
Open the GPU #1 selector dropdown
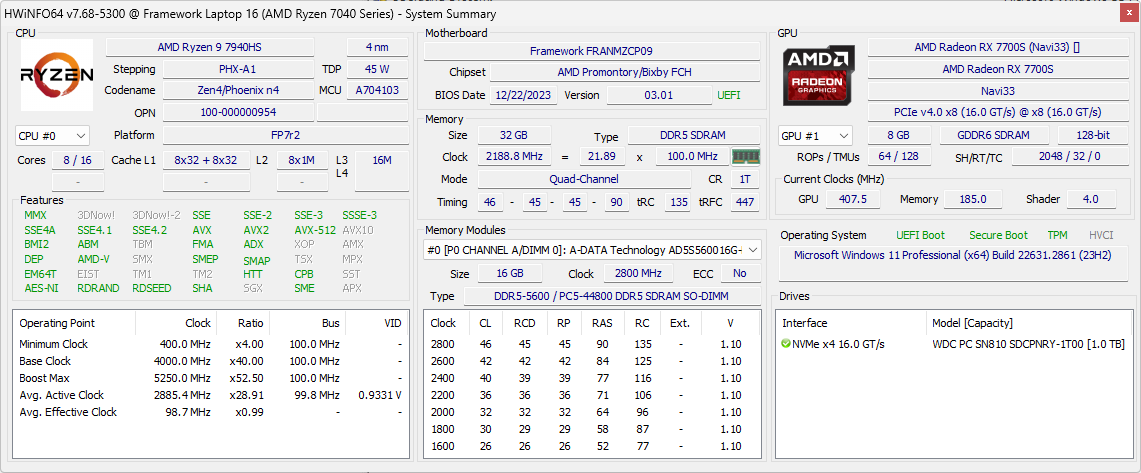[x=816, y=136]
